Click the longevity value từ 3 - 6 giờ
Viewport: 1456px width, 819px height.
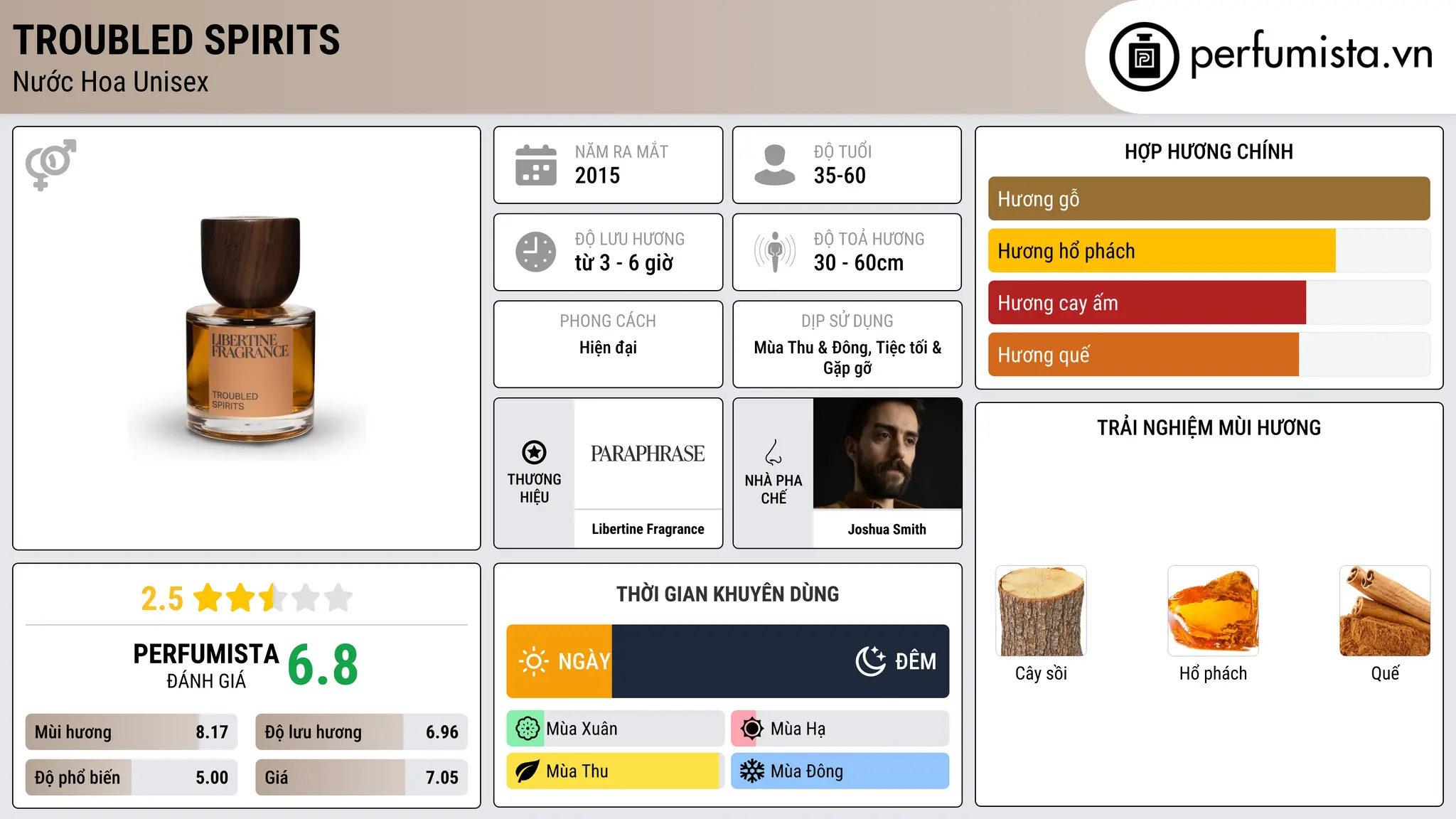[624, 263]
